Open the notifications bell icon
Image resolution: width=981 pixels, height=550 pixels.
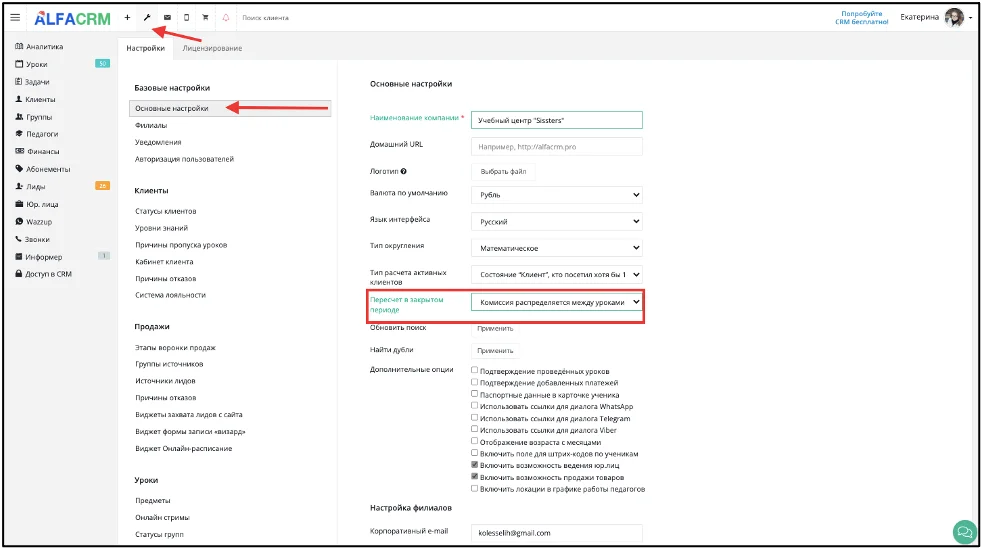coord(226,18)
